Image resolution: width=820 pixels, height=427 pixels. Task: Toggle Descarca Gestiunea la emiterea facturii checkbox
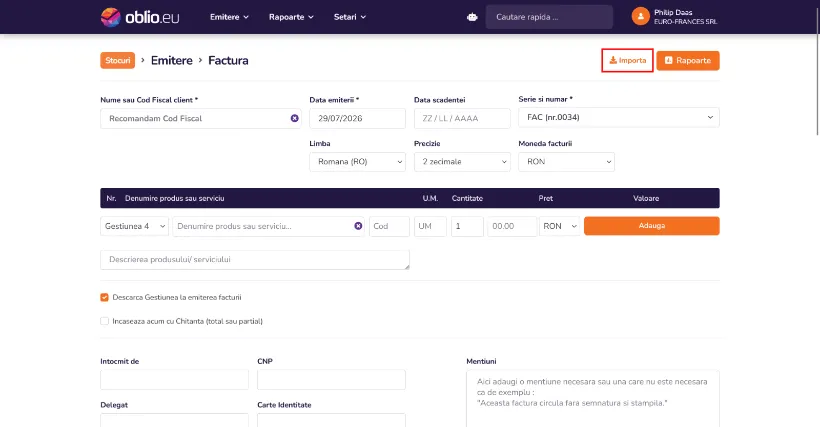105,297
